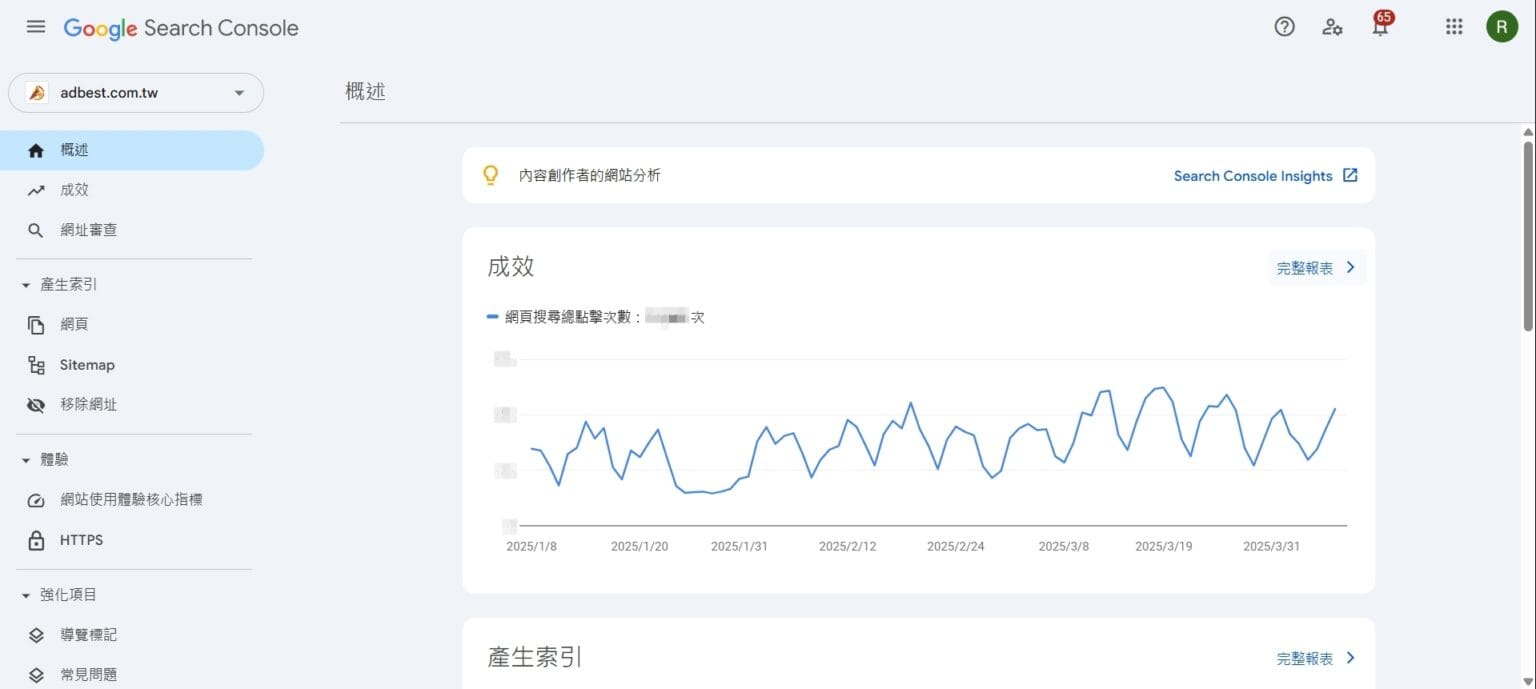Open the hamburger main menu
This screenshot has height=689, width=1536.
36,27
